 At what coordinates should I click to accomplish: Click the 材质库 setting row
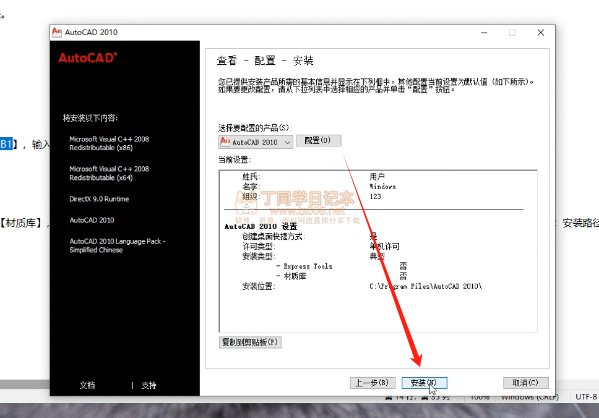coord(342,276)
